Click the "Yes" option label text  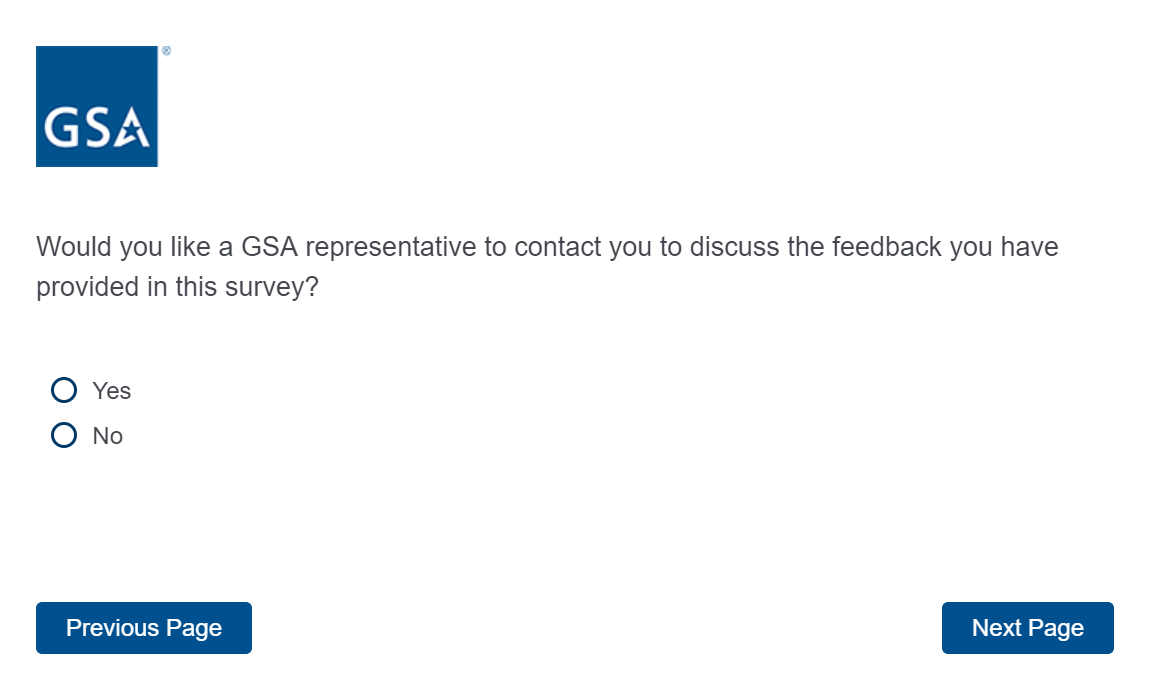click(111, 391)
